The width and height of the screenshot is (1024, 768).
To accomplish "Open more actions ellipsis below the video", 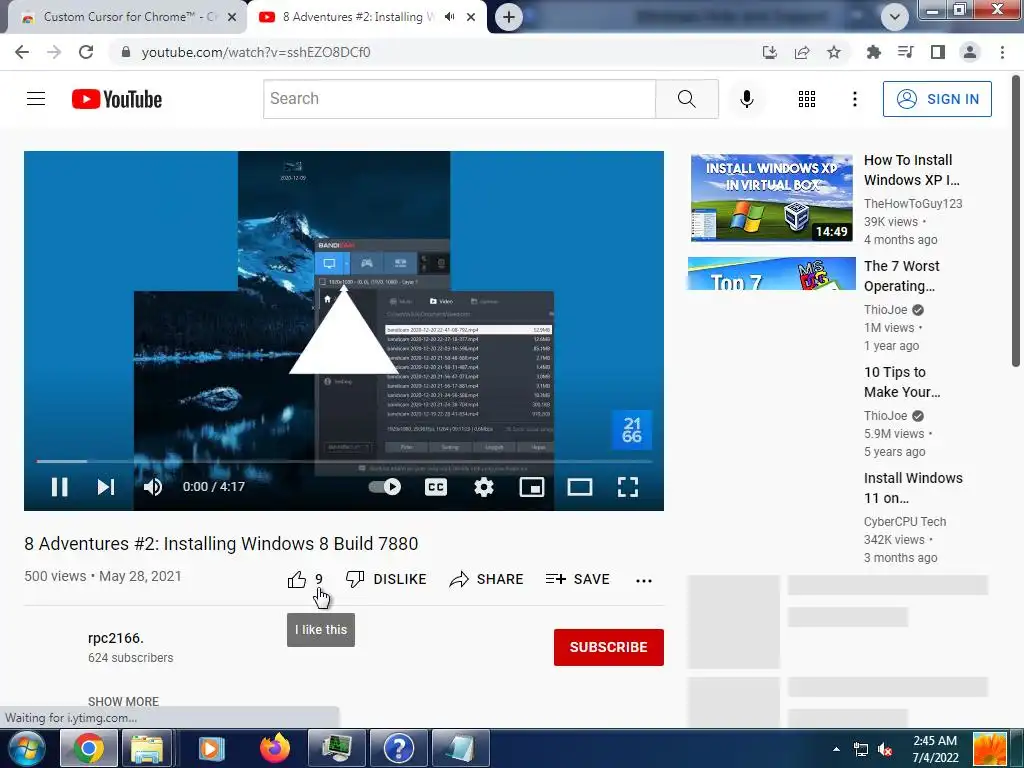I will point(644,581).
